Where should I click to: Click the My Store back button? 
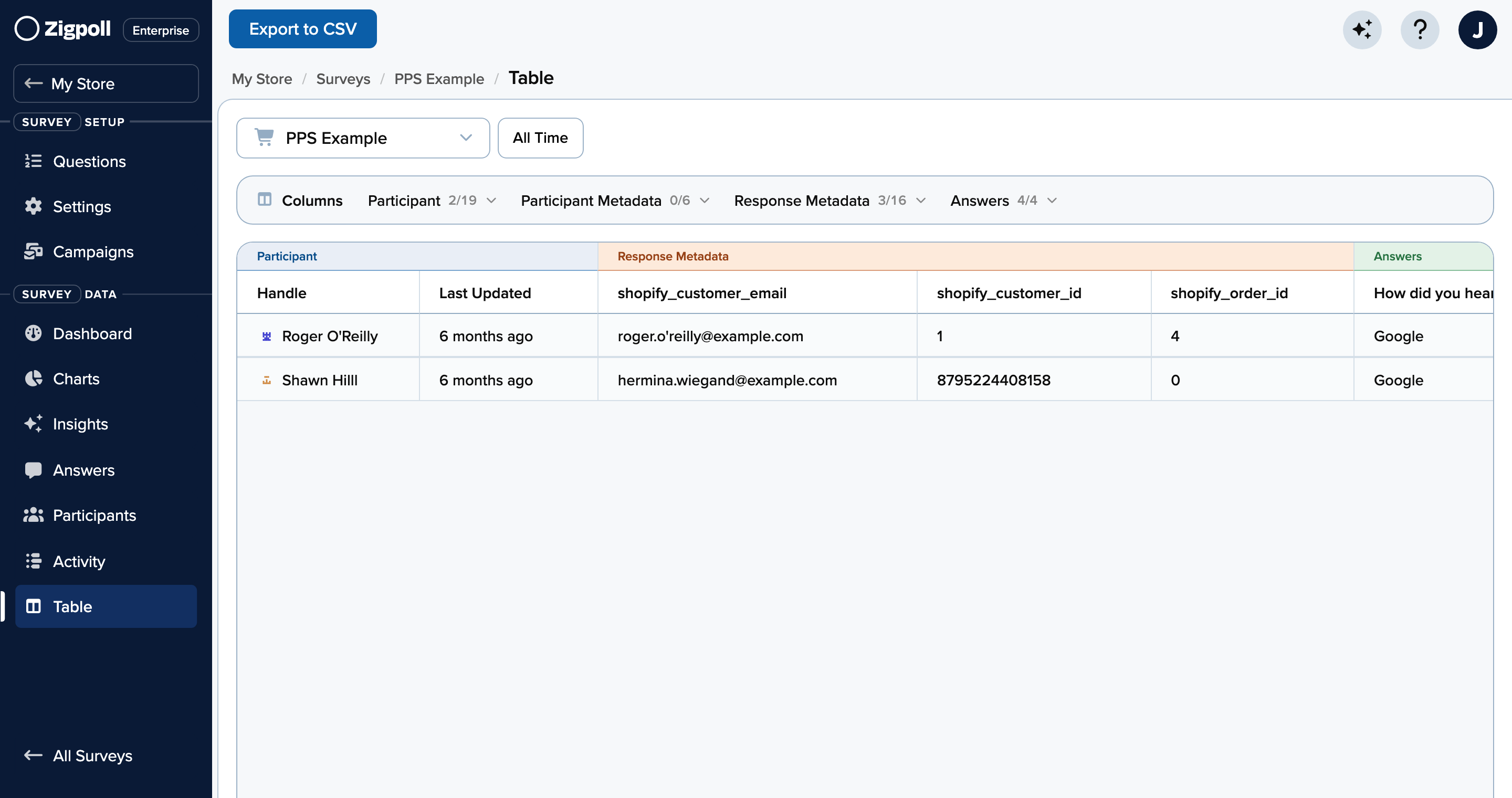click(x=106, y=83)
